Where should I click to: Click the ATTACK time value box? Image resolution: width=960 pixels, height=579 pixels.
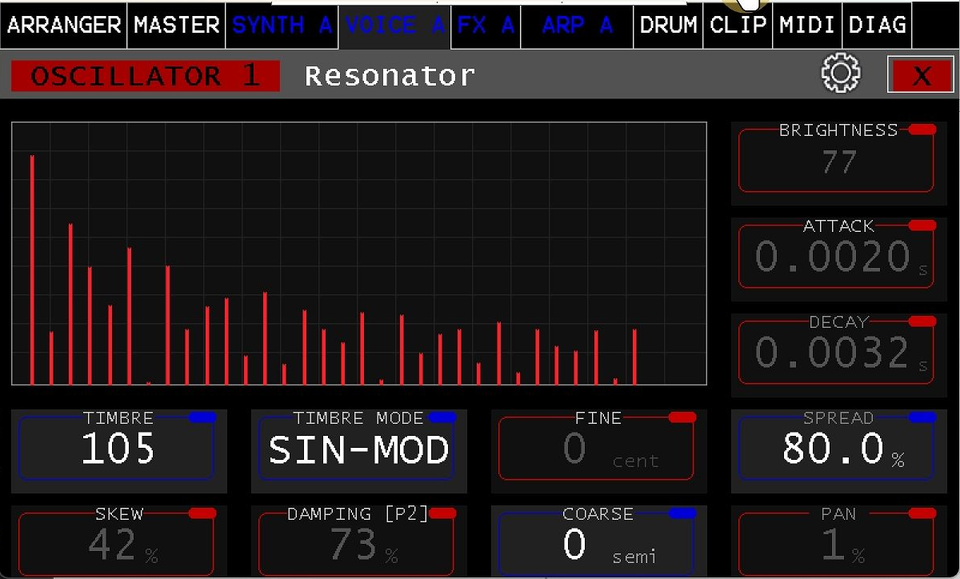pos(836,258)
